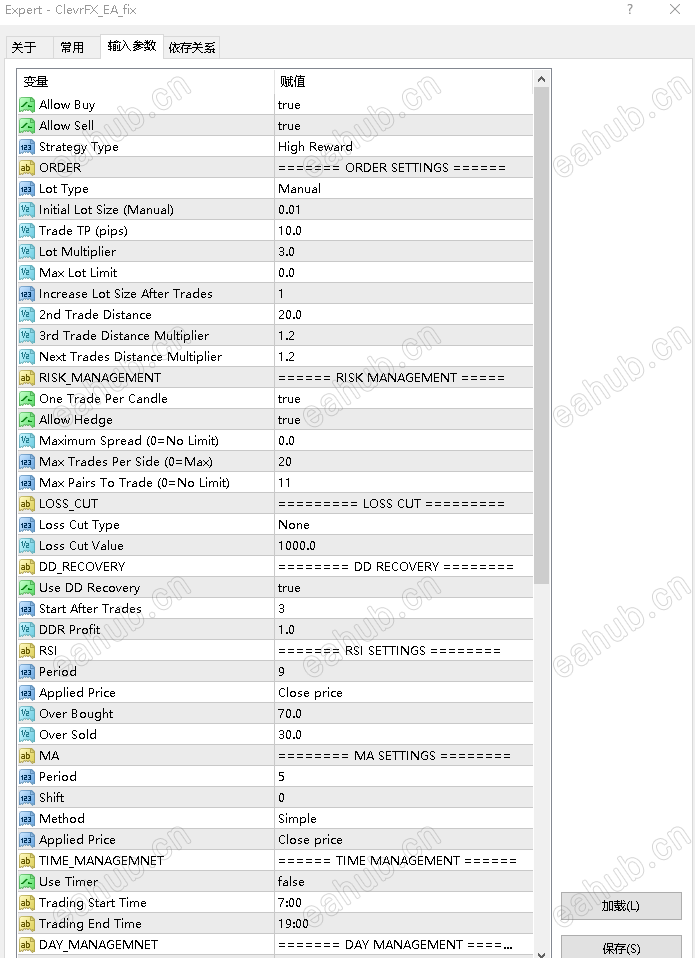Click the parameter list scrollbar thumb
This screenshot has height=958, width=695.
pyautogui.click(x=541, y=335)
